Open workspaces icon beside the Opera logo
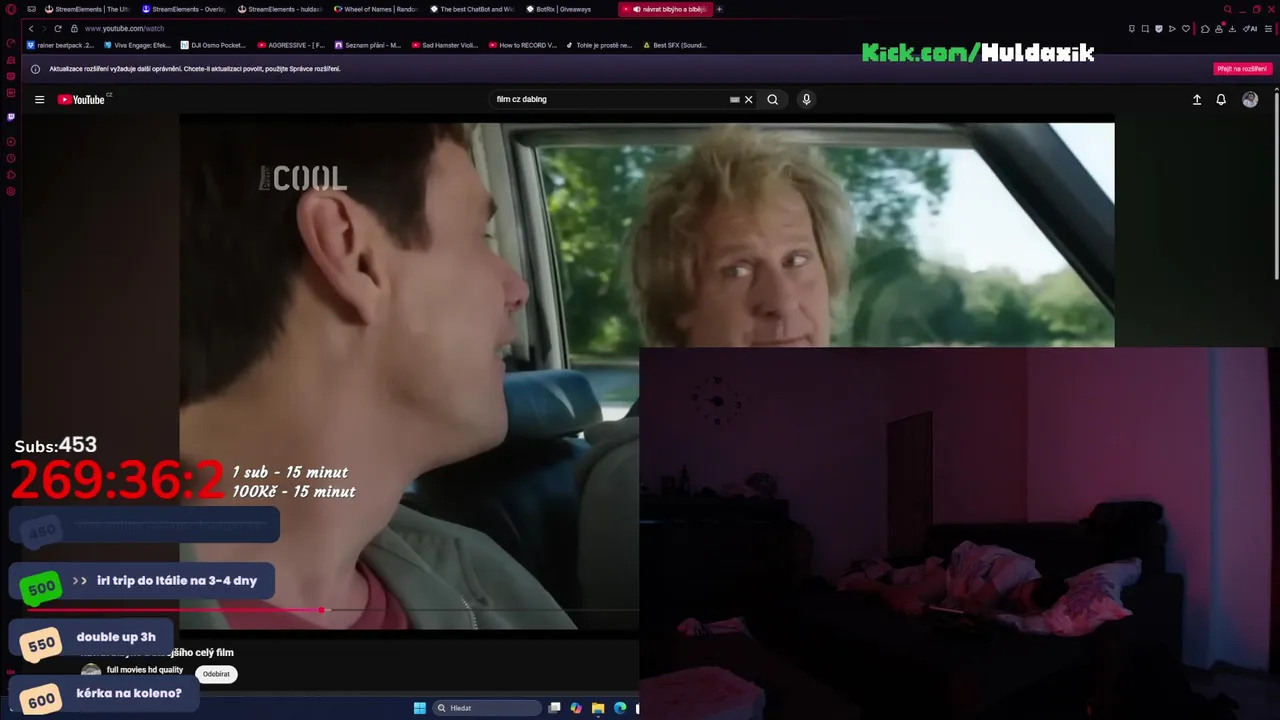 tap(32, 9)
